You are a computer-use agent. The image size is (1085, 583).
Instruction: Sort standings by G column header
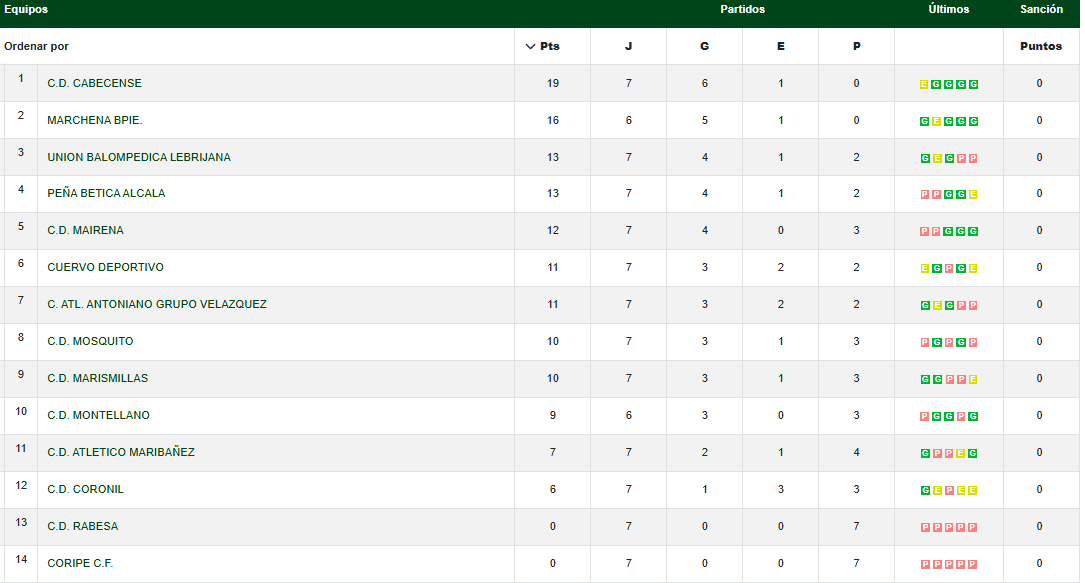click(704, 47)
